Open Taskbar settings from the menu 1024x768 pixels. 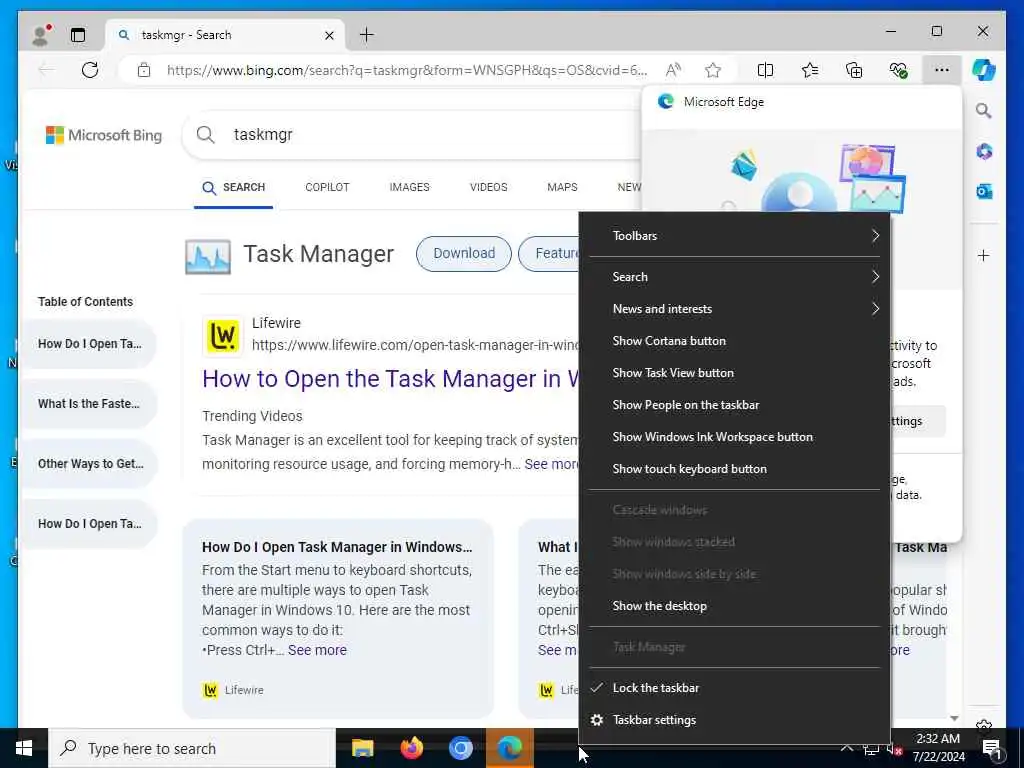pos(735,720)
